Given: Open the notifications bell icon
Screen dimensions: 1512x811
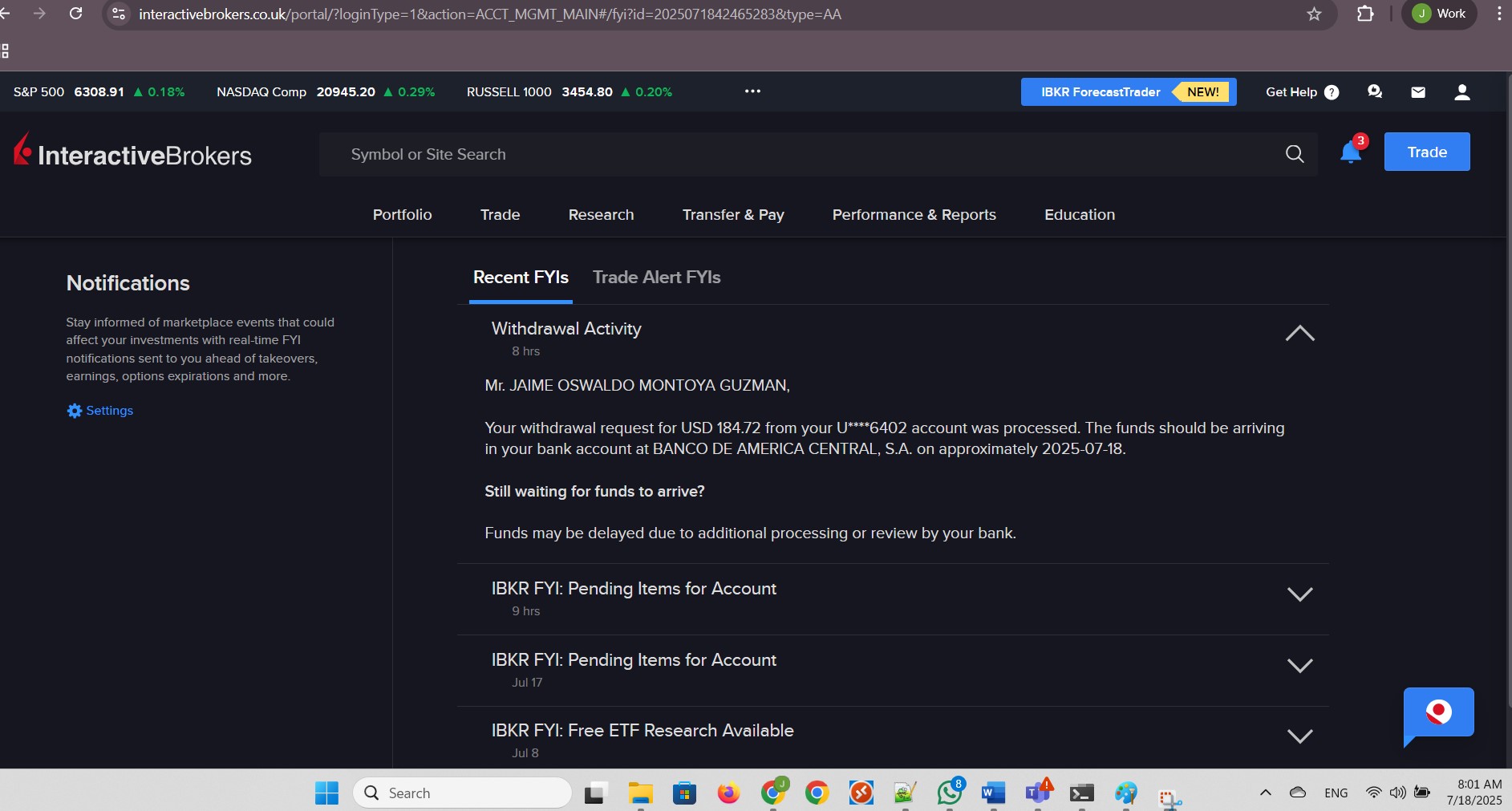Looking at the screenshot, I should (1351, 152).
